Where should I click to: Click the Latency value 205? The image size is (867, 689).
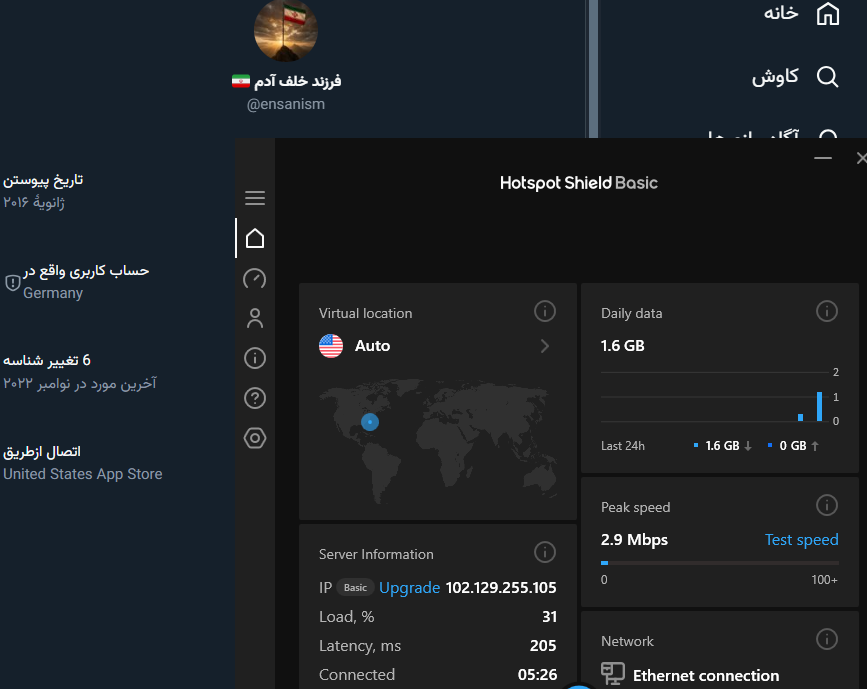543,646
